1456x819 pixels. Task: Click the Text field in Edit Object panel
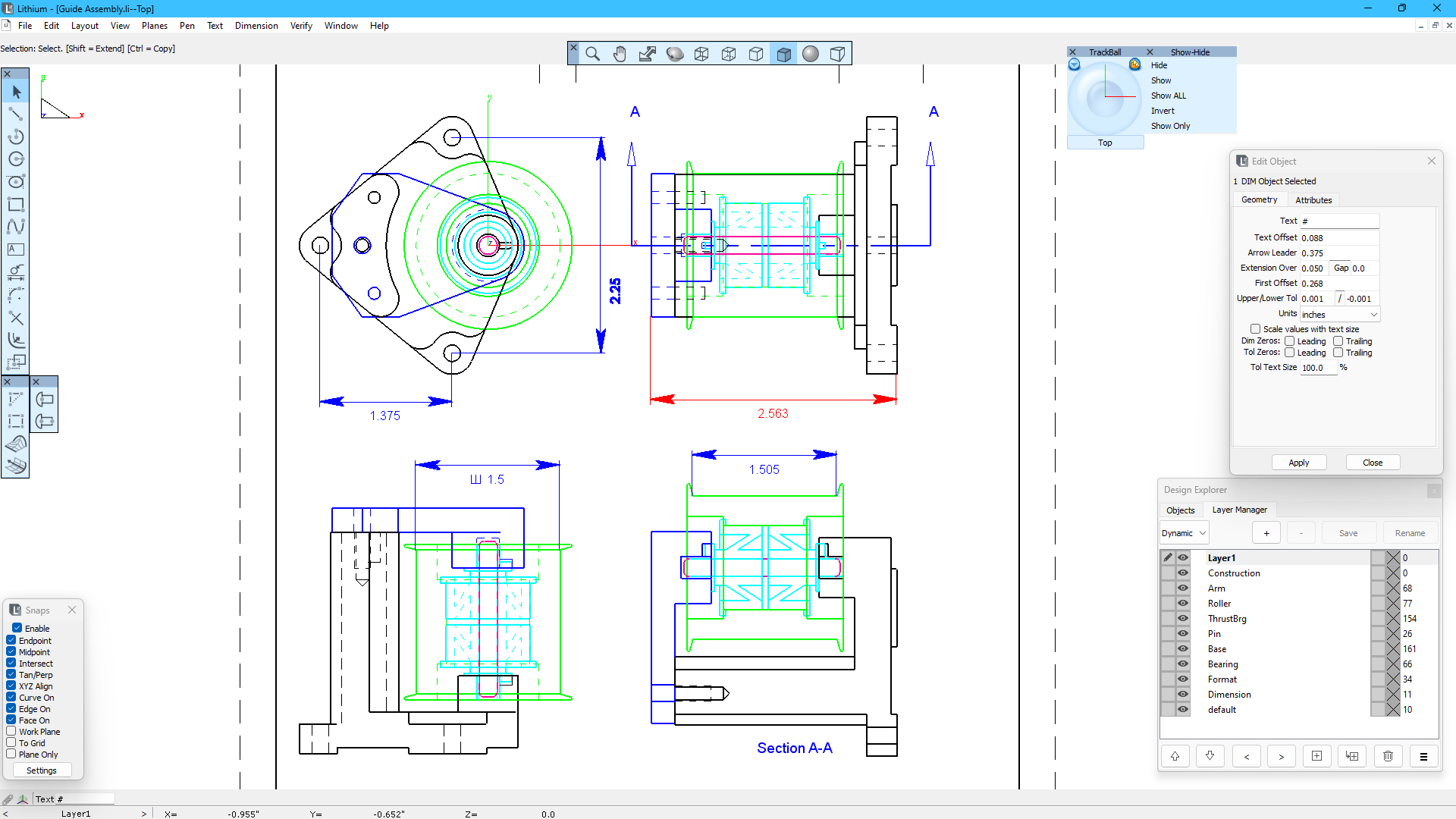click(x=1340, y=220)
